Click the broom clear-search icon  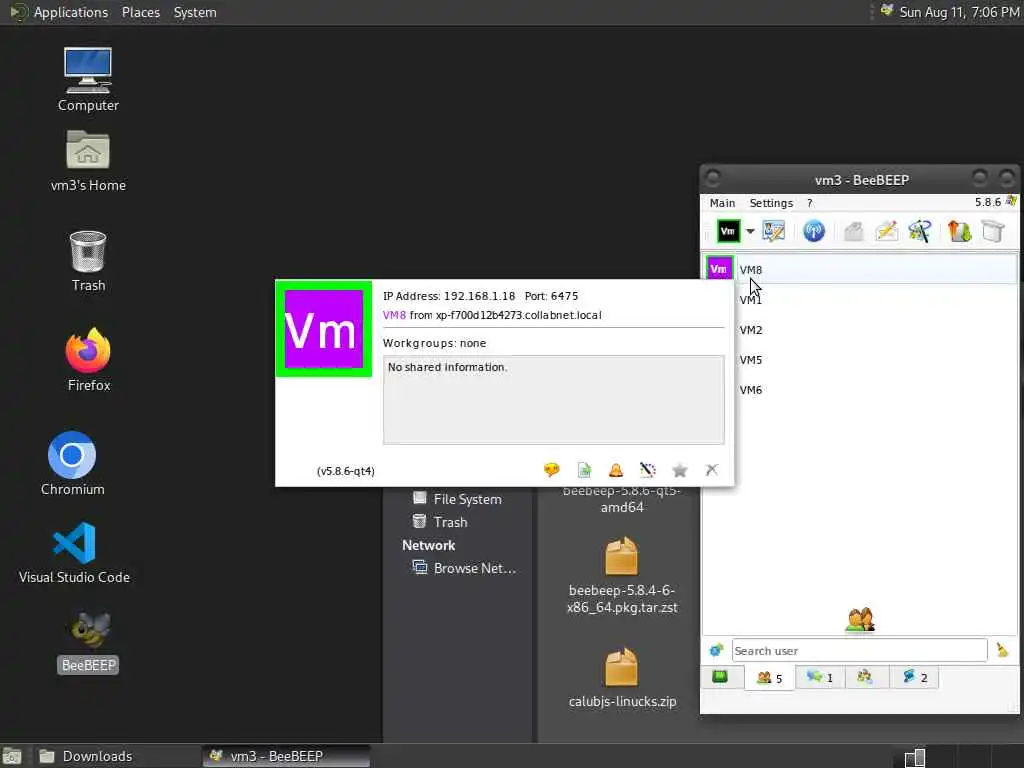[x=1002, y=650]
